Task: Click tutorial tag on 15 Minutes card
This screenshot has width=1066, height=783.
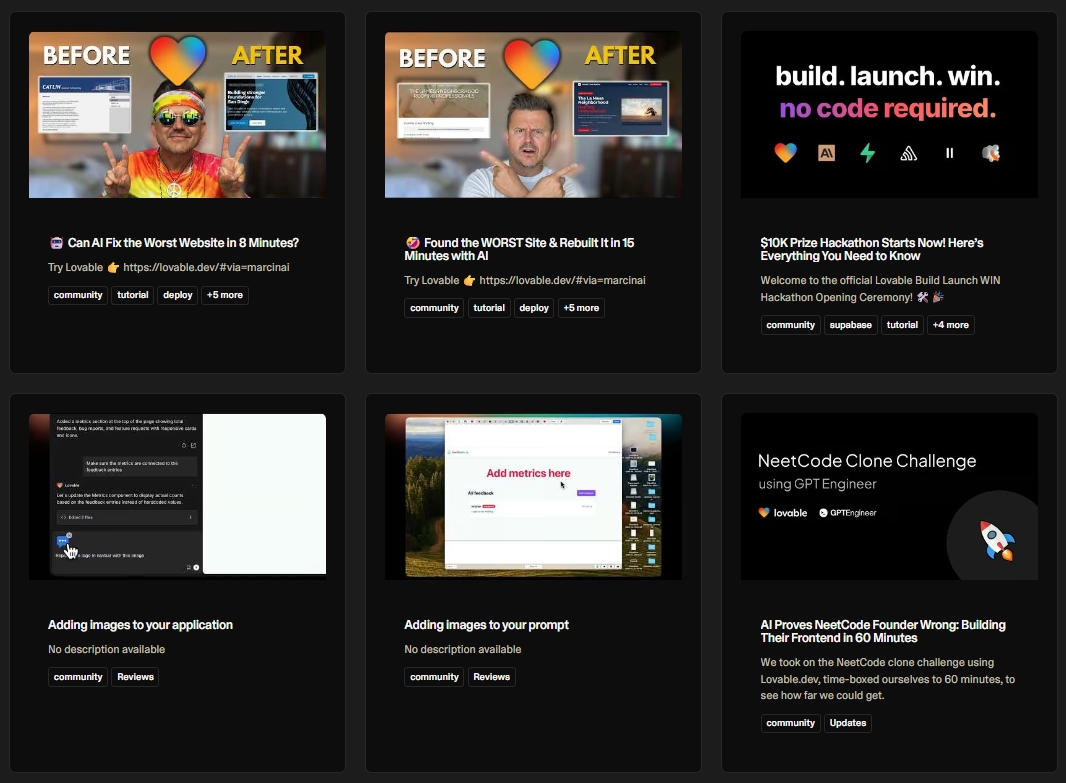Action: click(x=489, y=308)
